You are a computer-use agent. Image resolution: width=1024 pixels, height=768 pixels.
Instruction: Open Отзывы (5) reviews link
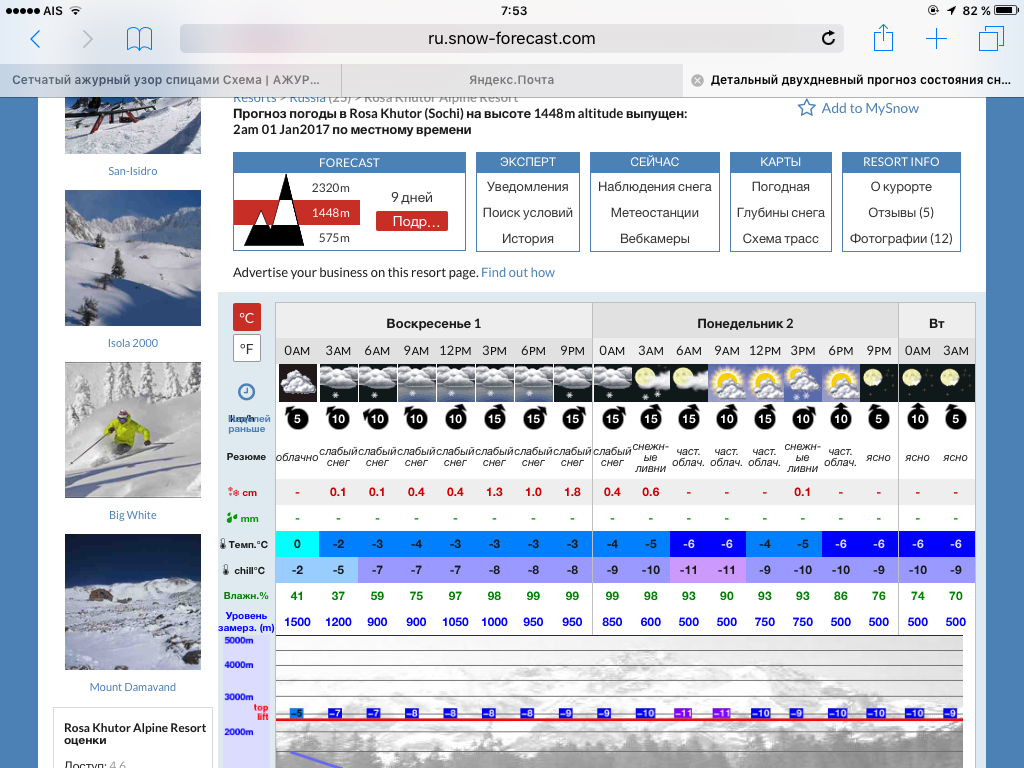click(x=901, y=213)
